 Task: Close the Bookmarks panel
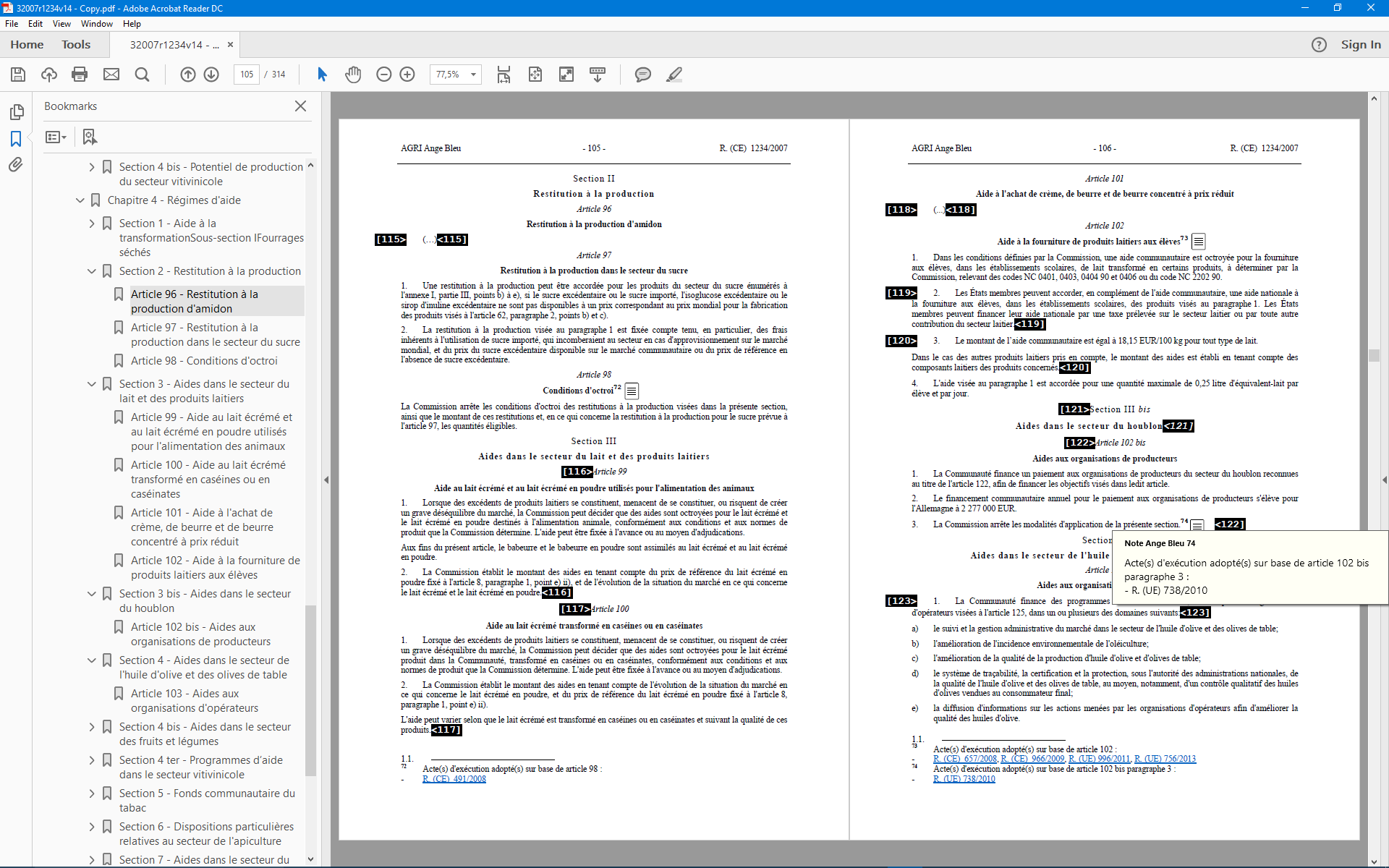coord(300,106)
